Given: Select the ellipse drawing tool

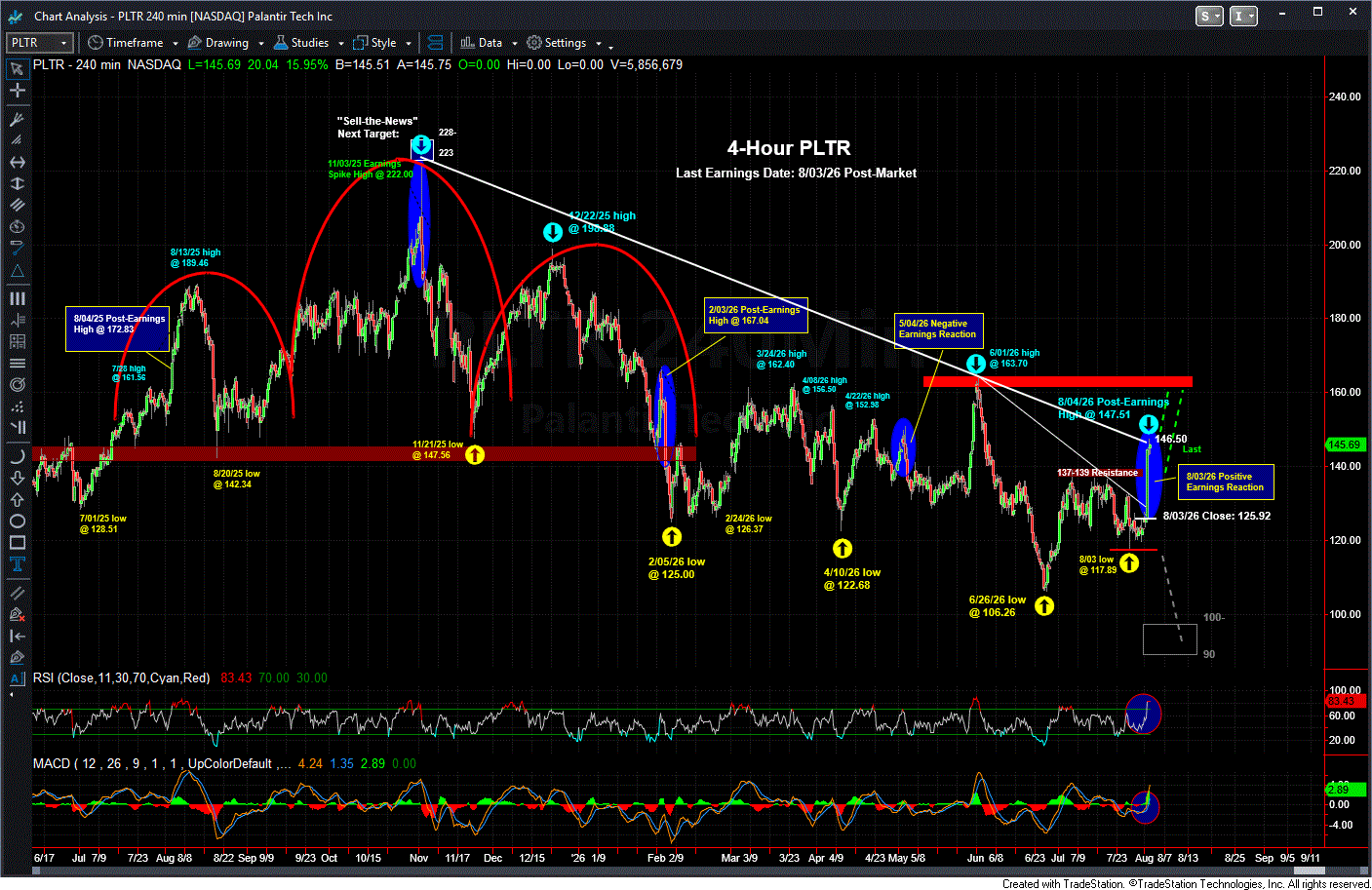Looking at the screenshot, I should click(x=17, y=521).
